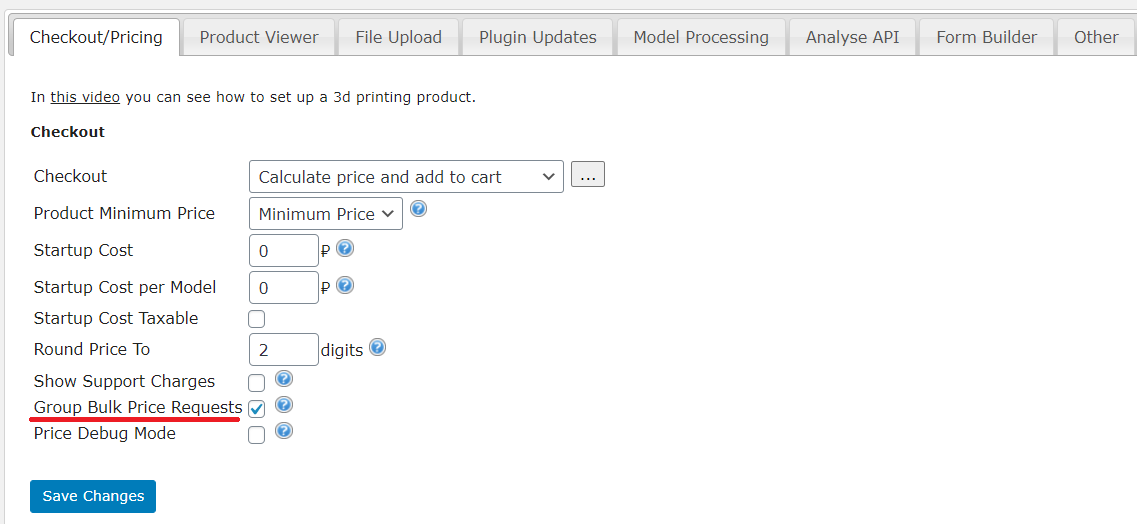Screen dimensions: 1137x524
Task: Enable the Startup Cost Taxable checkbox
Action: (x=257, y=319)
